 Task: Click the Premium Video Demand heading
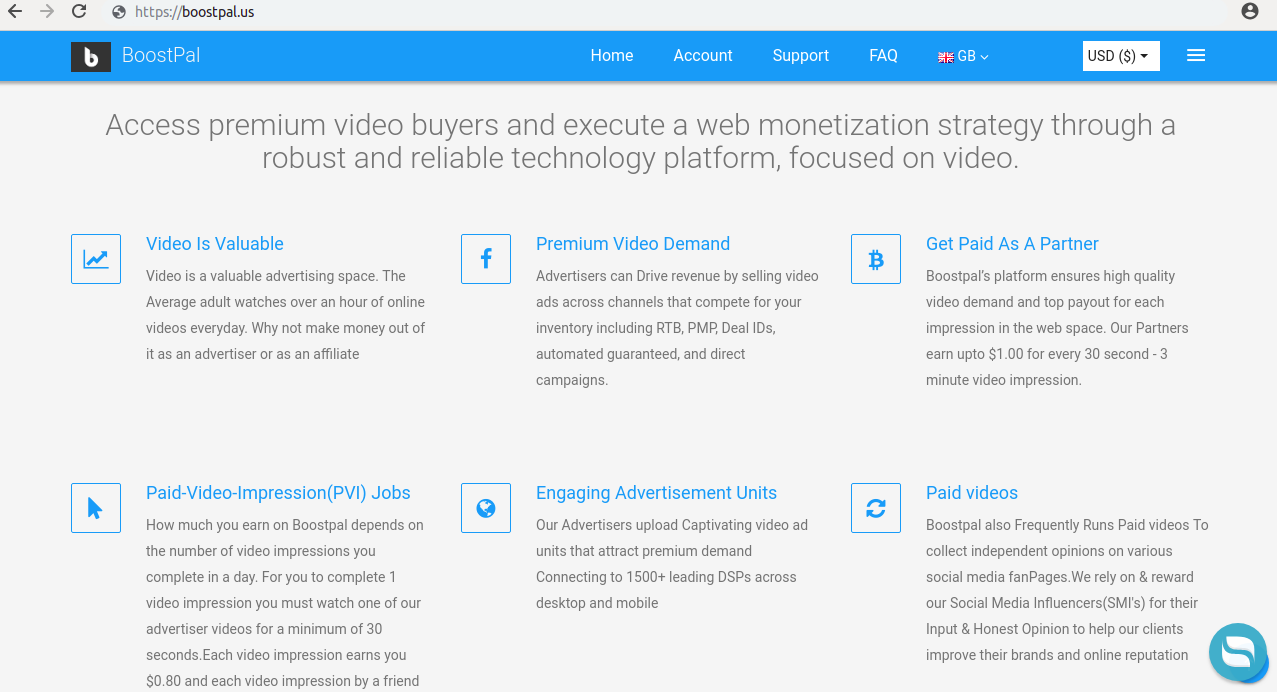633,244
